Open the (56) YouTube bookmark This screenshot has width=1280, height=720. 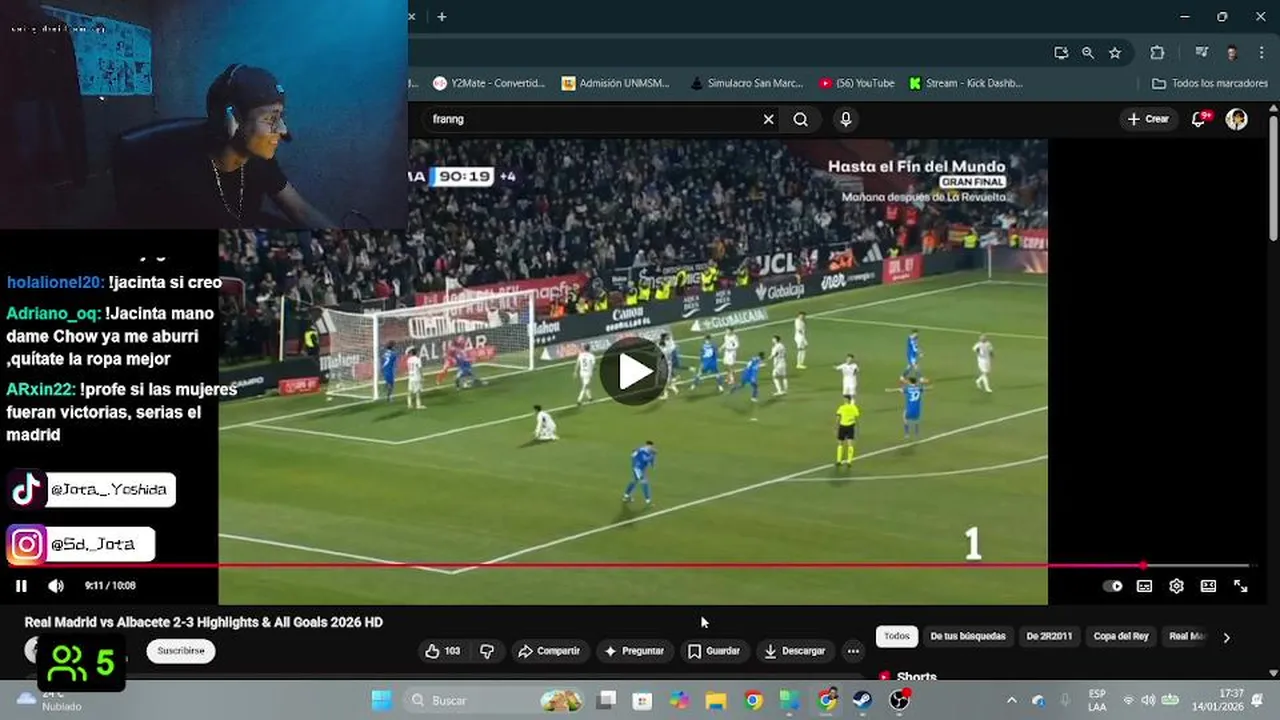(x=857, y=83)
